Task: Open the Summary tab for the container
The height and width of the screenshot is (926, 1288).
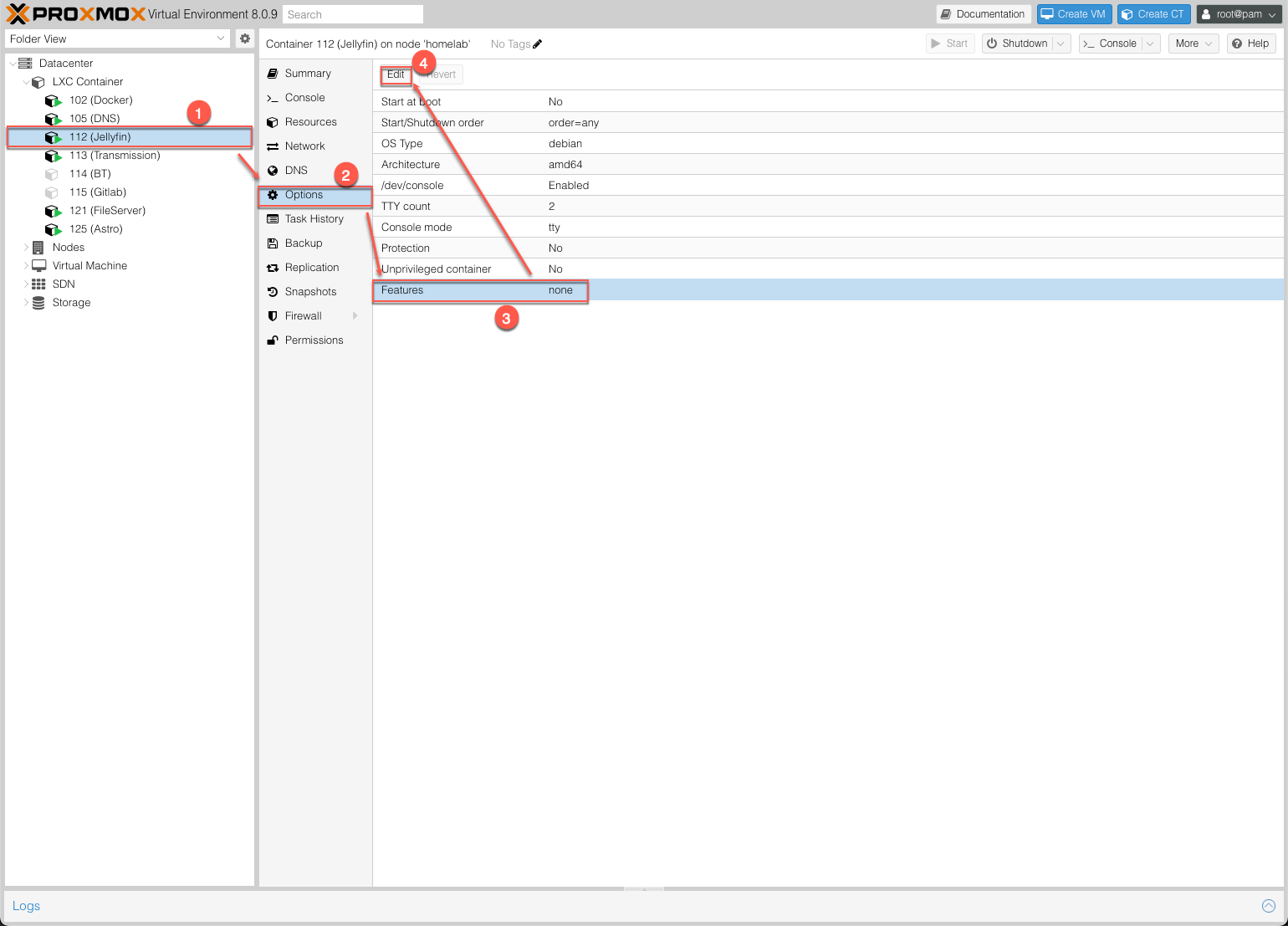Action: click(307, 73)
